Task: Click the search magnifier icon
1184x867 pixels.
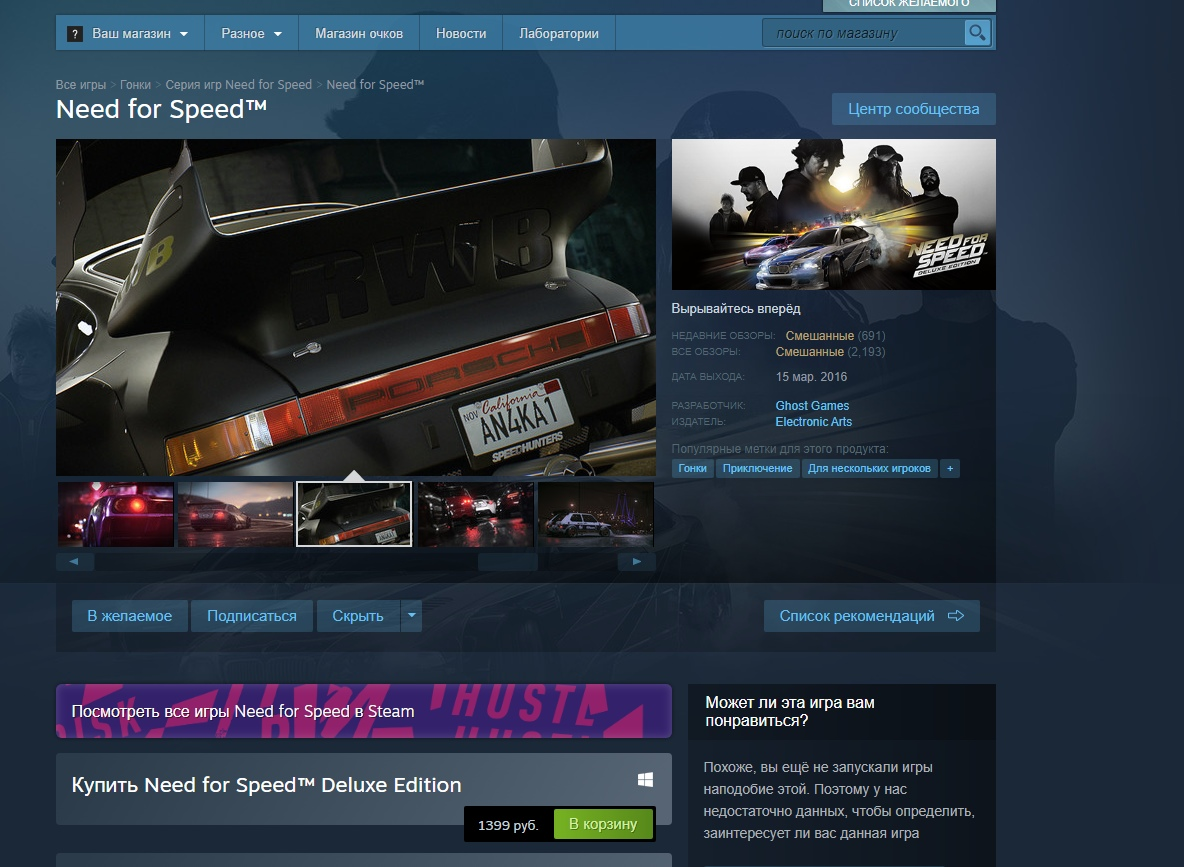Action: point(975,32)
